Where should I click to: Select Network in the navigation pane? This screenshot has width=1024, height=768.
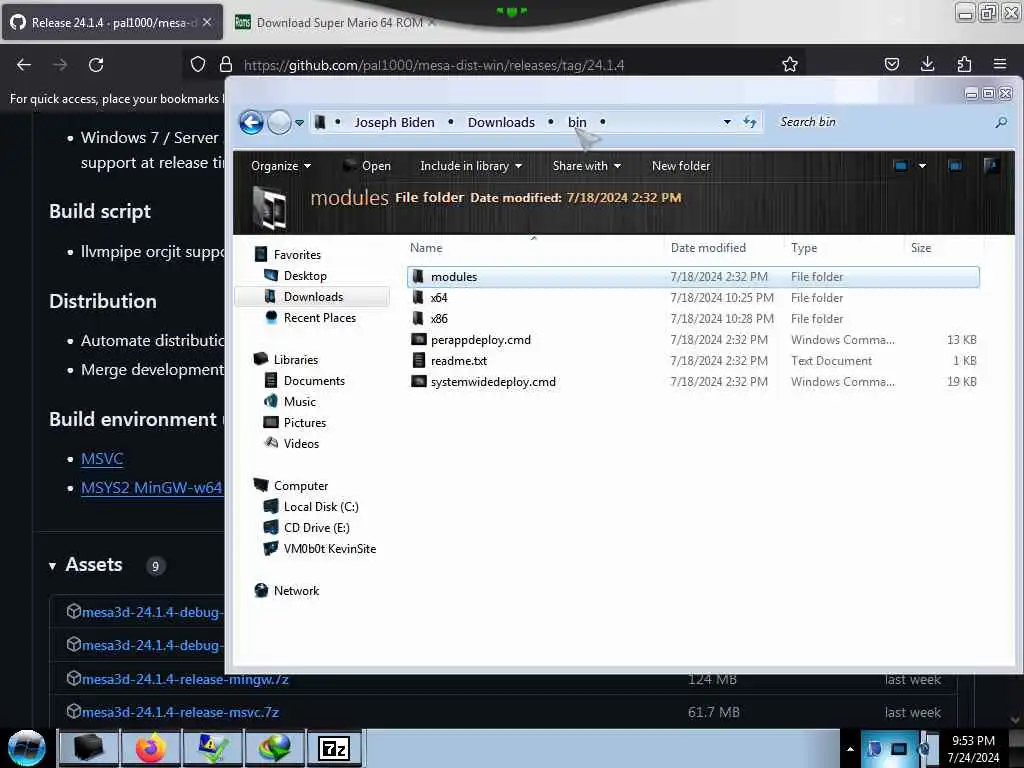click(x=296, y=590)
